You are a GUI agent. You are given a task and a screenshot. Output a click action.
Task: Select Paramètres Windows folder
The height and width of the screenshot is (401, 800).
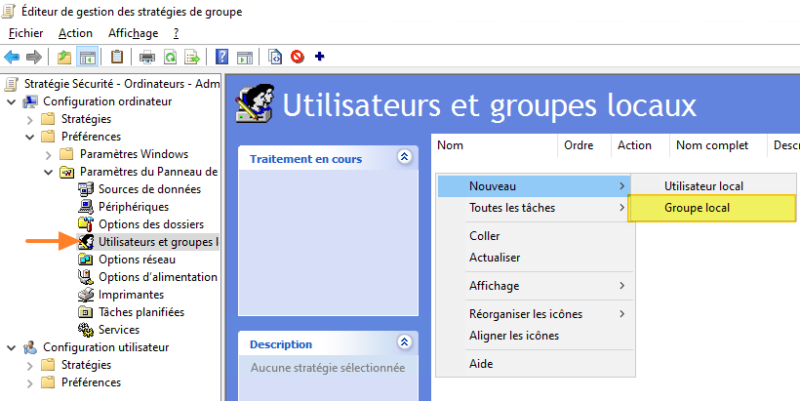pos(134,154)
